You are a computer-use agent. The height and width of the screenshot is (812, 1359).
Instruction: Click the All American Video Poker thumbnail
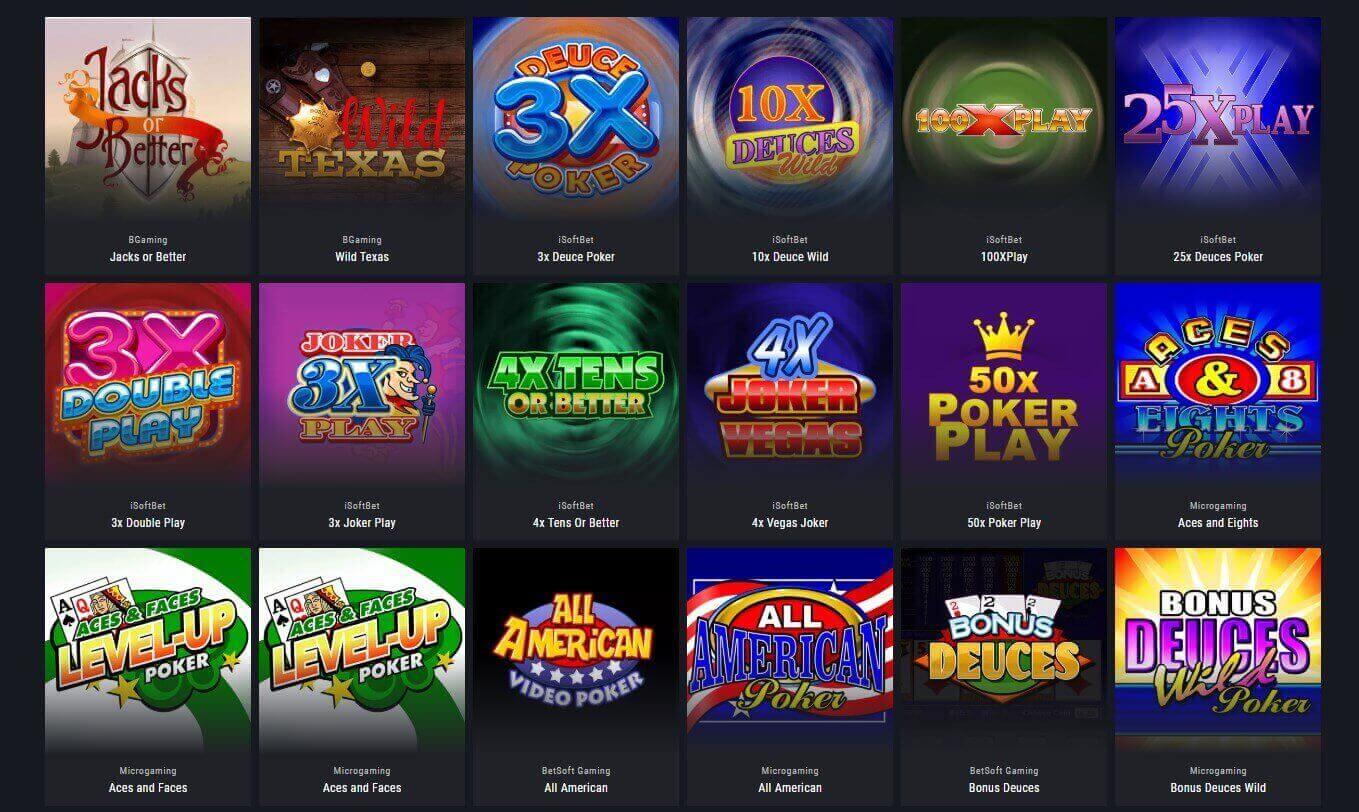click(576, 651)
